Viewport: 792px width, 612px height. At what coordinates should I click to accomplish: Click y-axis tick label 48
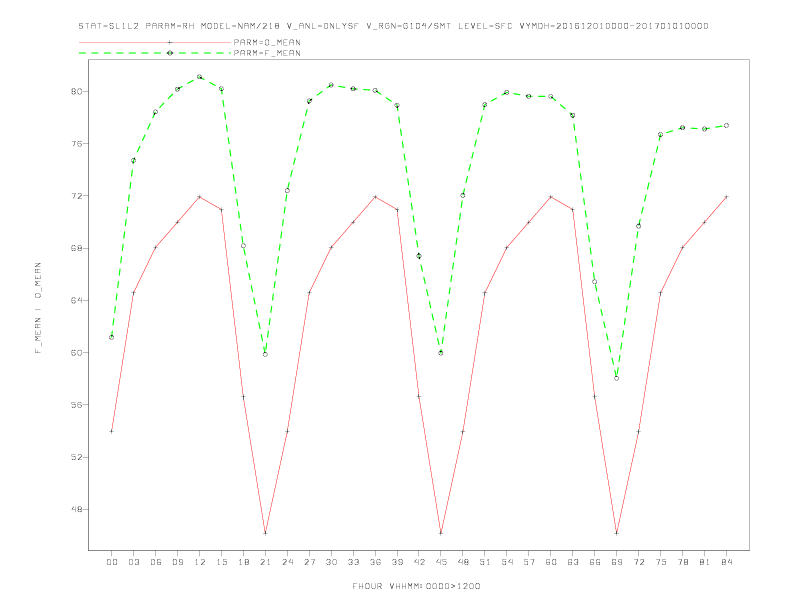(77, 509)
